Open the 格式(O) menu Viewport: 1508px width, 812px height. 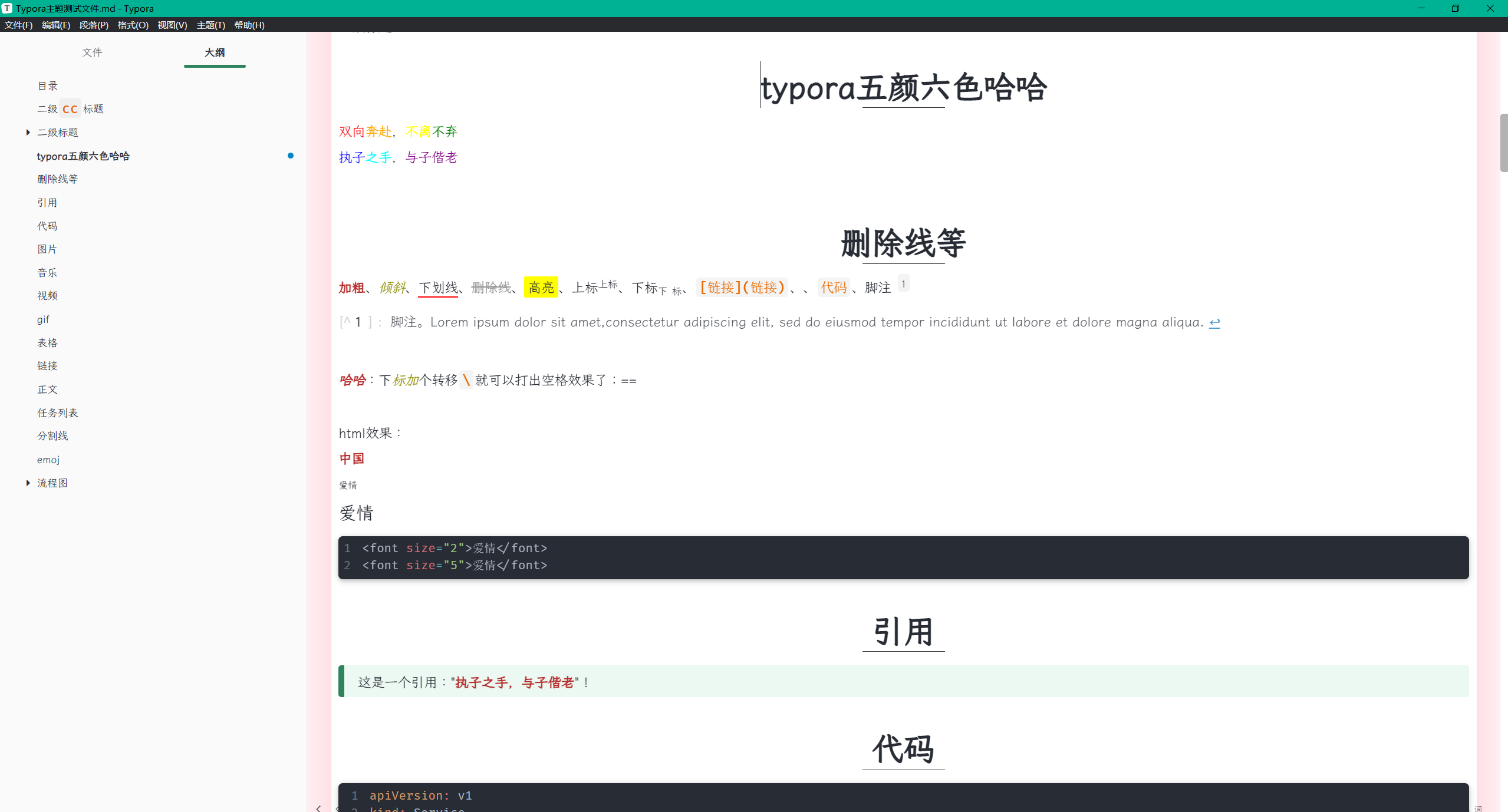pos(133,25)
